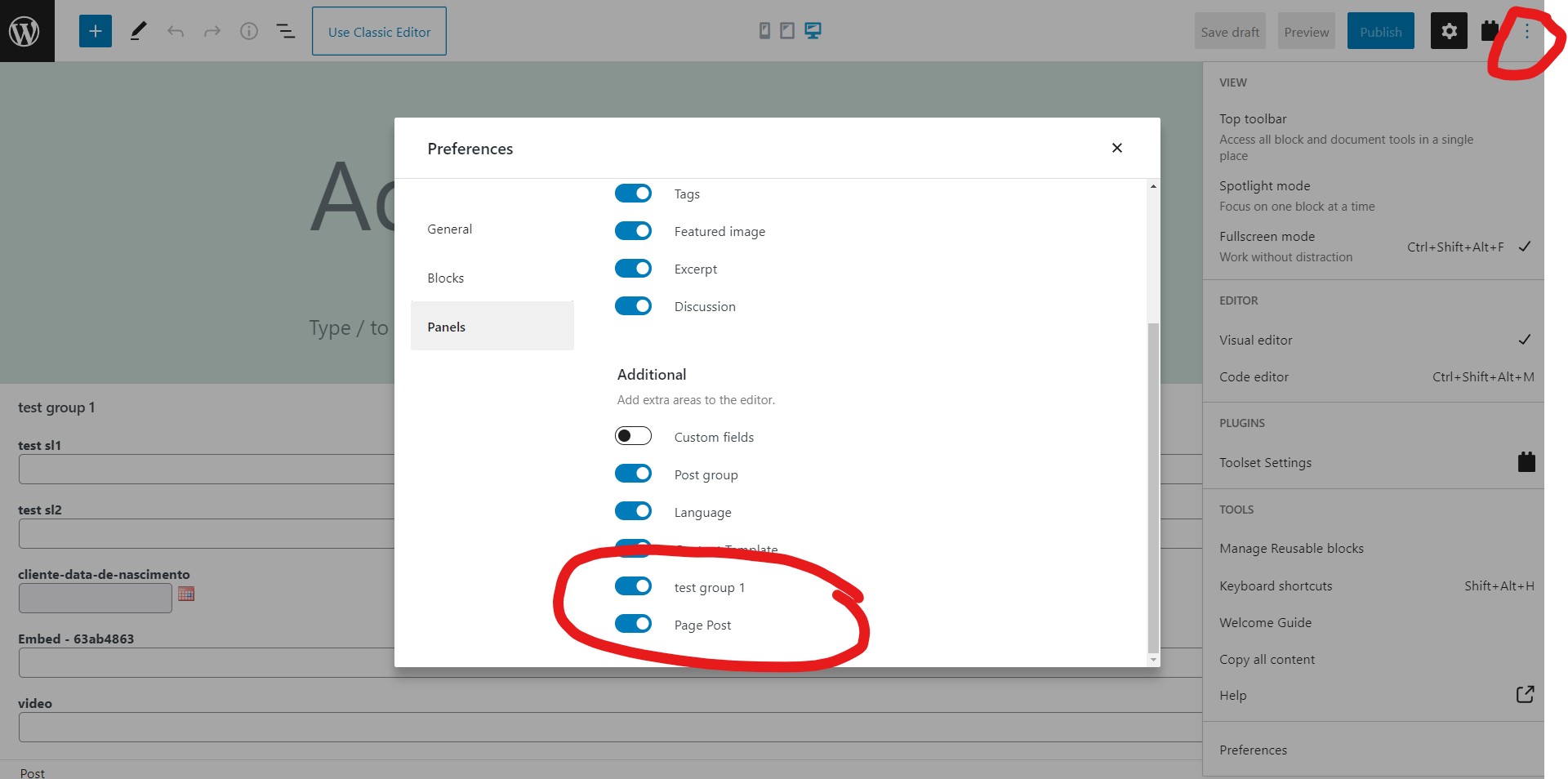The width and height of the screenshot is (1568, 779).
Task: Switch to phone preview icon
Action: click(x=764, y=31)
